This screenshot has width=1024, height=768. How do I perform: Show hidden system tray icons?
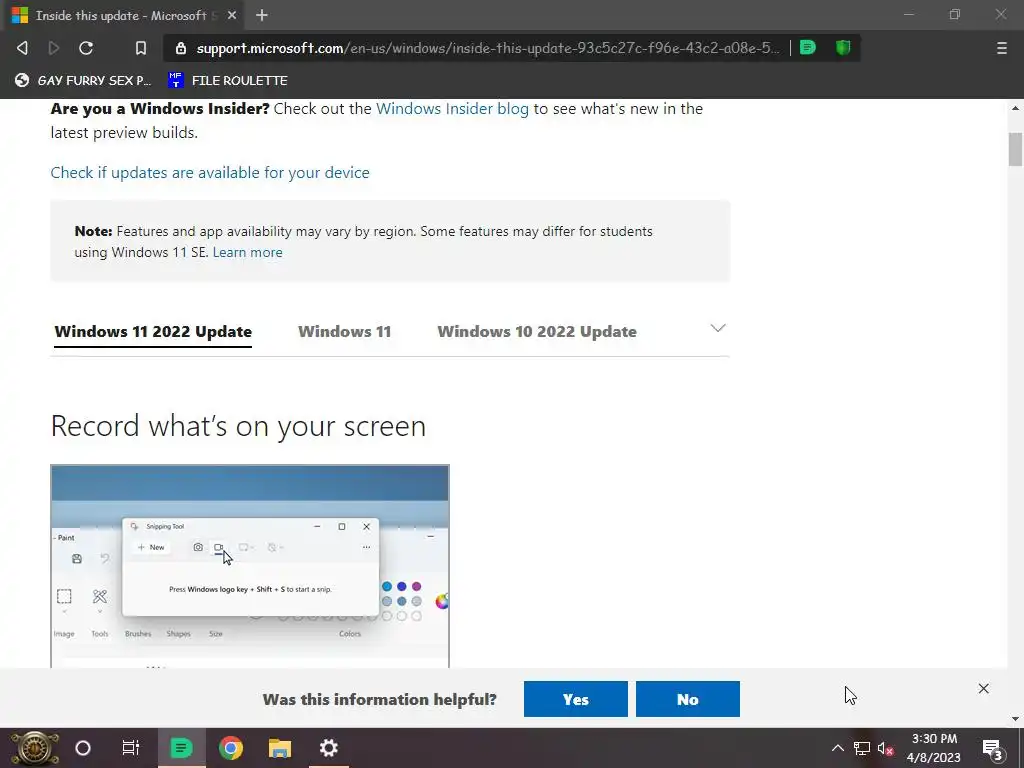coord(837,748)
